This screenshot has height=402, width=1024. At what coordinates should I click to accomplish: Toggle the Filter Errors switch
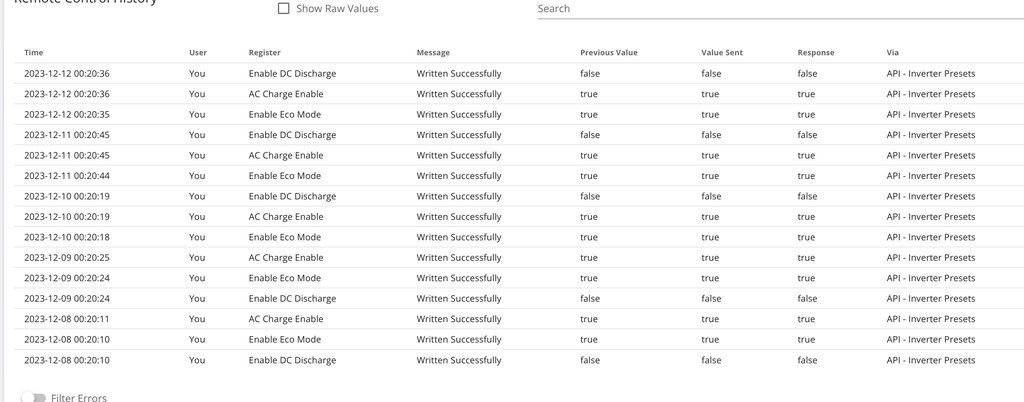38,397
